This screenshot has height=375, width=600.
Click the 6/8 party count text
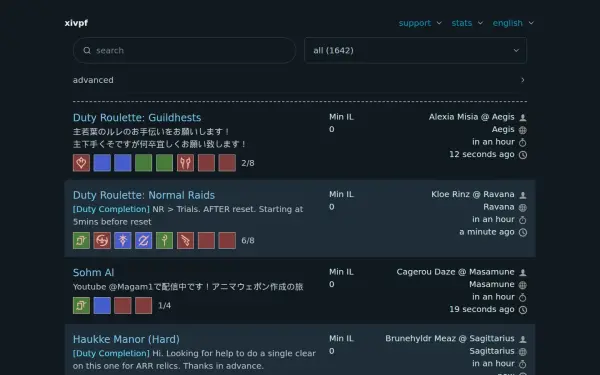[x=248, y=241]
